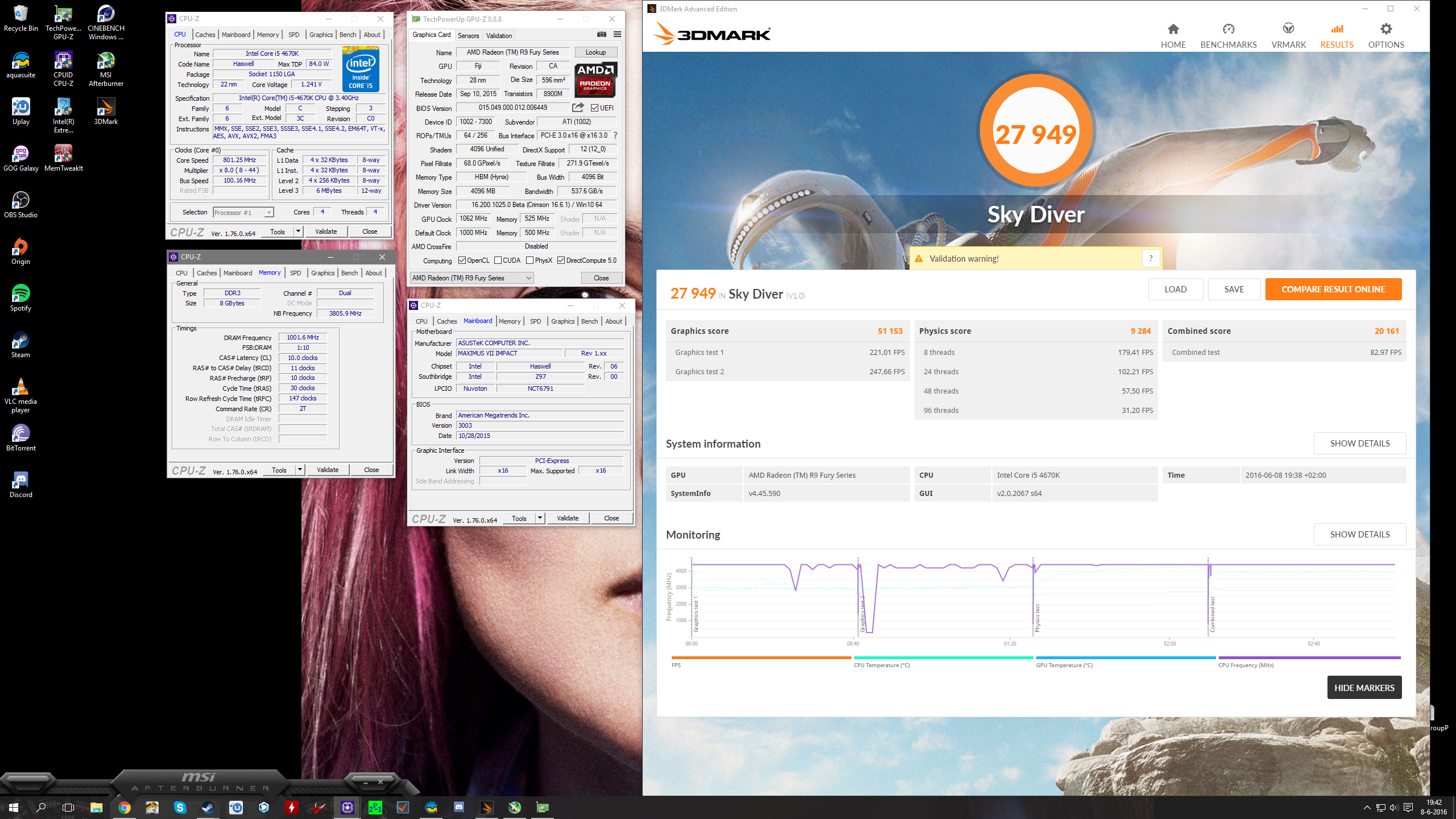Expand Tools dropdown arrow in Memory CPU-Z window
This screenshot has width=1456, height=819.
click(299, 470)
